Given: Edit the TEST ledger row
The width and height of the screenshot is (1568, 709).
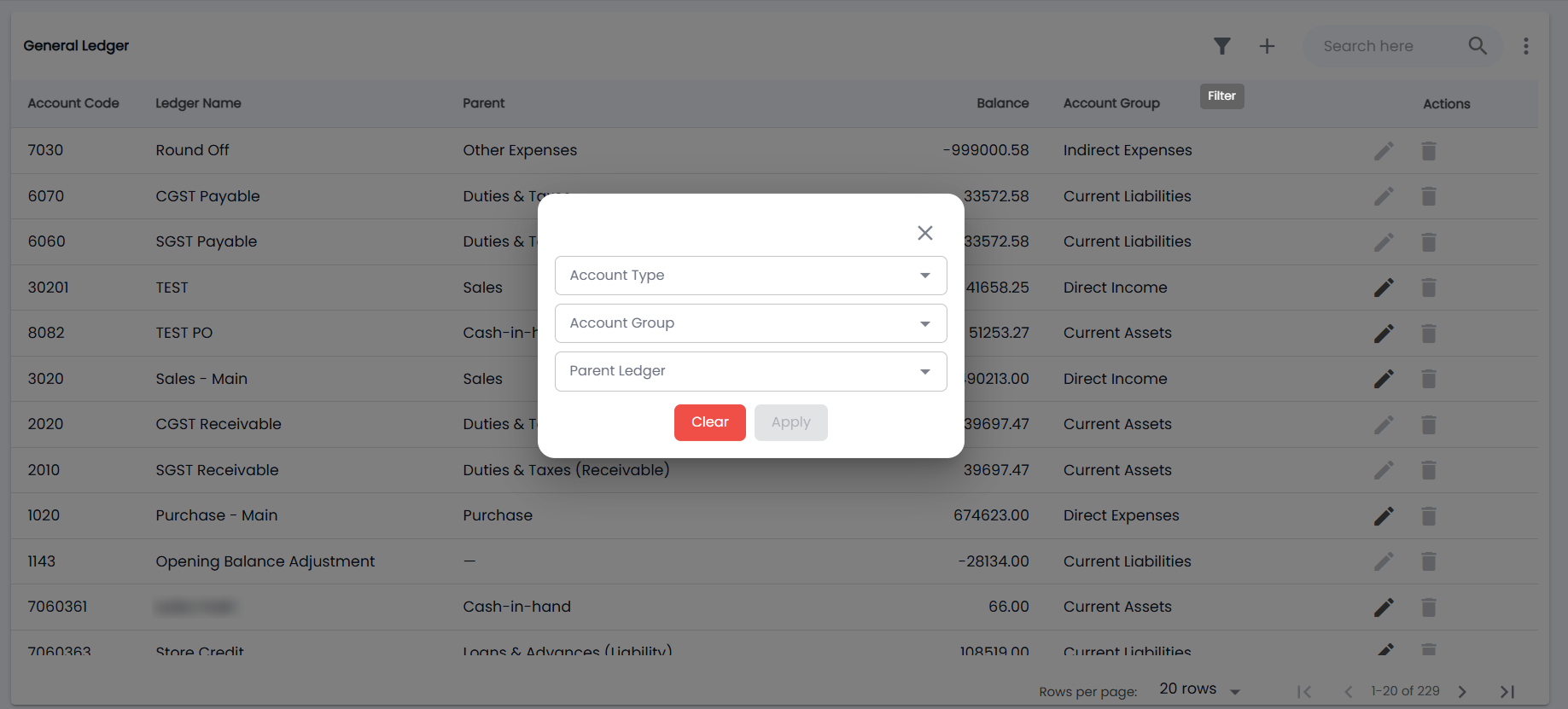Looking at the screenshot, I should coord(1384,288).
